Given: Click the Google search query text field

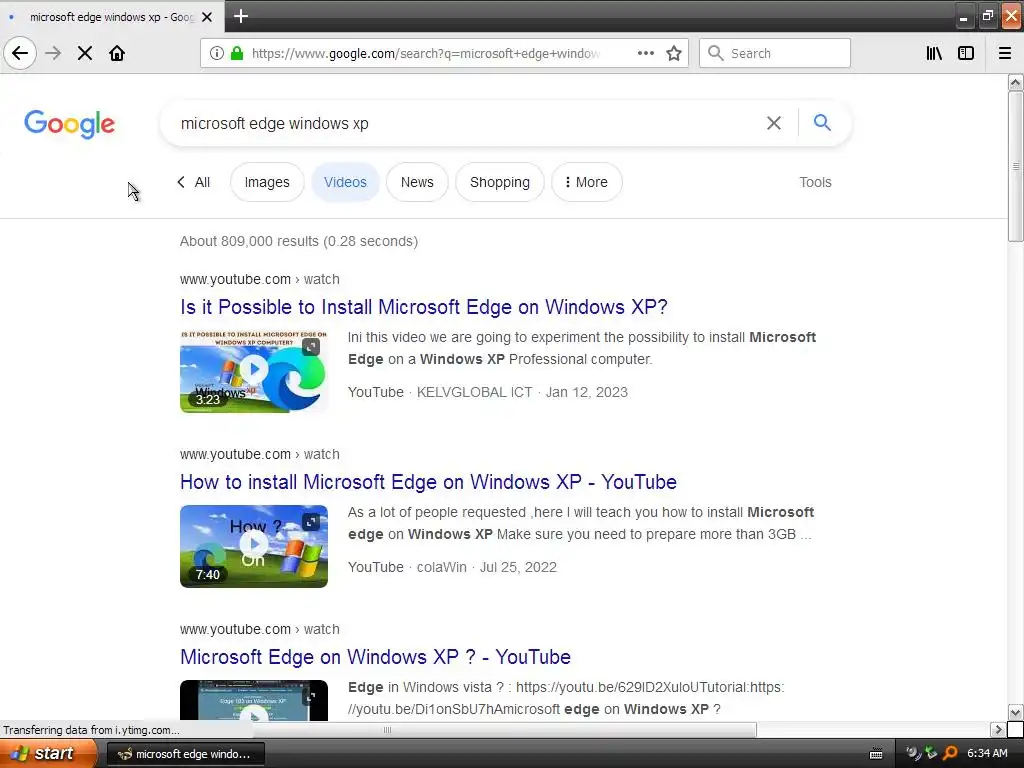Looking at the screenshot, I should tap(464, 123).
